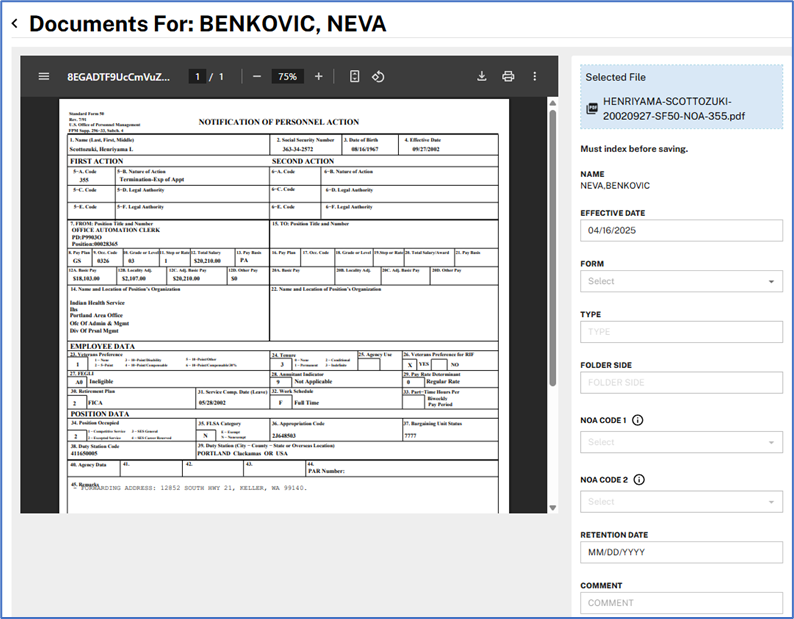Click the PDF file icon in Selected File
This screenshot has height=619, width=794.
pyautogui.click(x=592, y=108)
